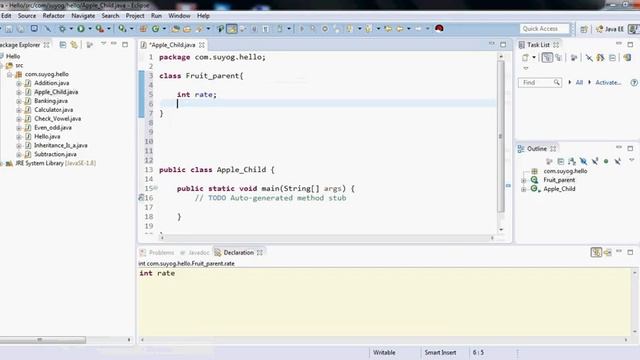Expand the Fruit_parent node in Outline
The height and width of the screenshot is (360, 640).
click(524, 180)
